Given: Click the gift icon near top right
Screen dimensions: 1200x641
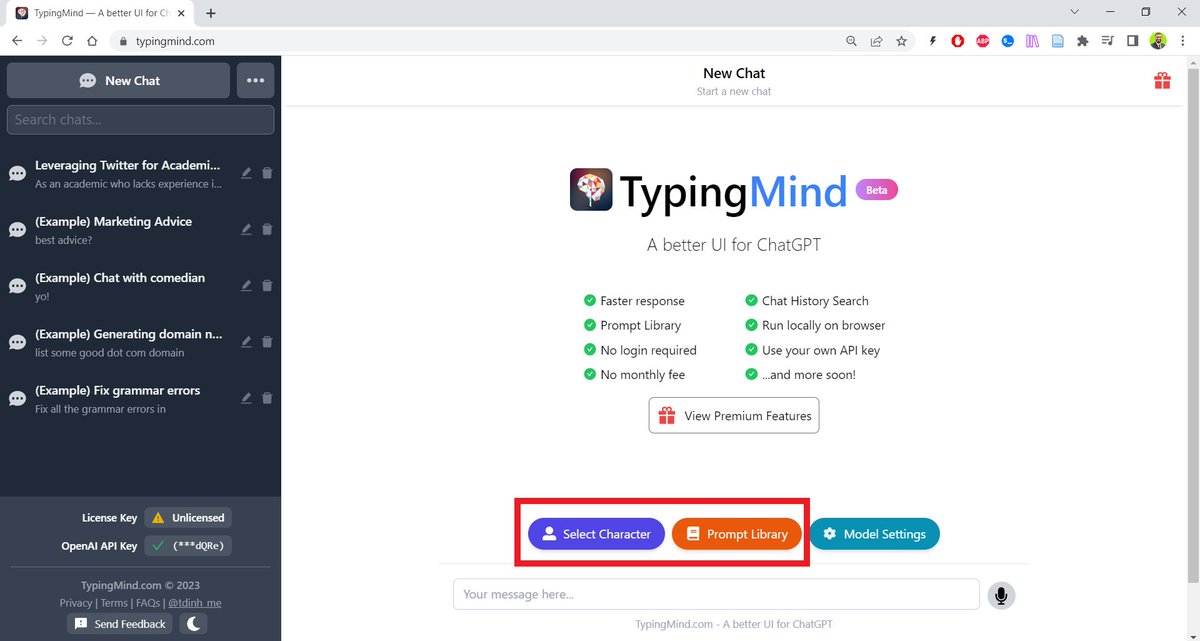Looking at the screenshot, I should 1162,80.
